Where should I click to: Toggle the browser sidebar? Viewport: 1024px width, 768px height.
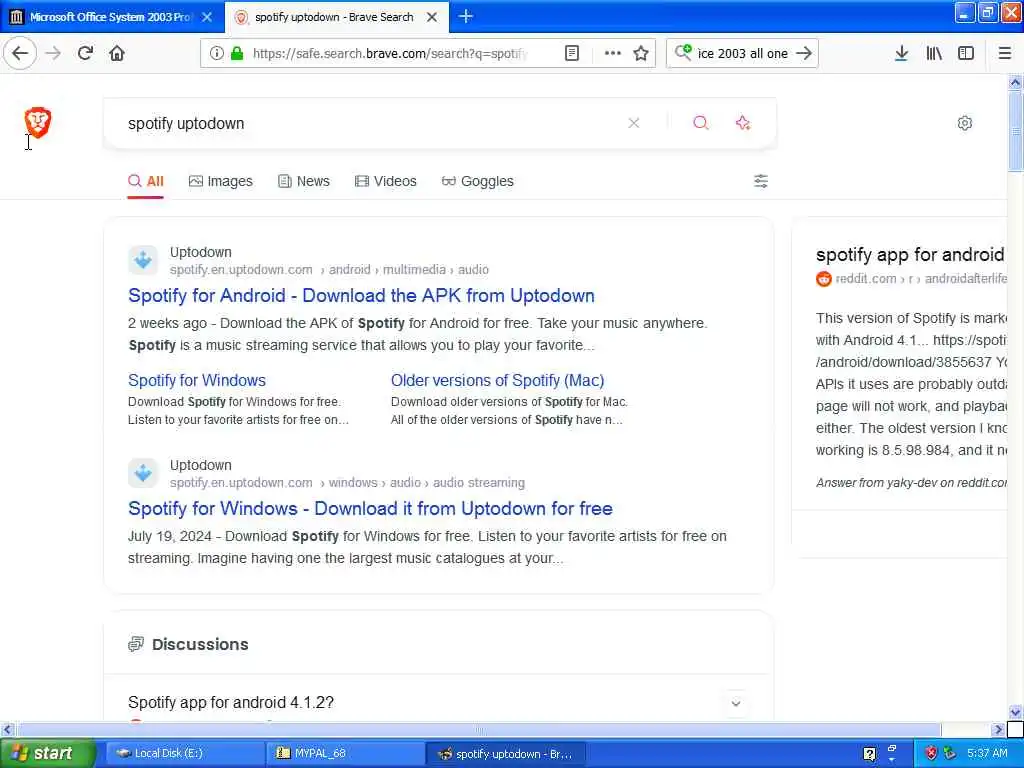966,53
